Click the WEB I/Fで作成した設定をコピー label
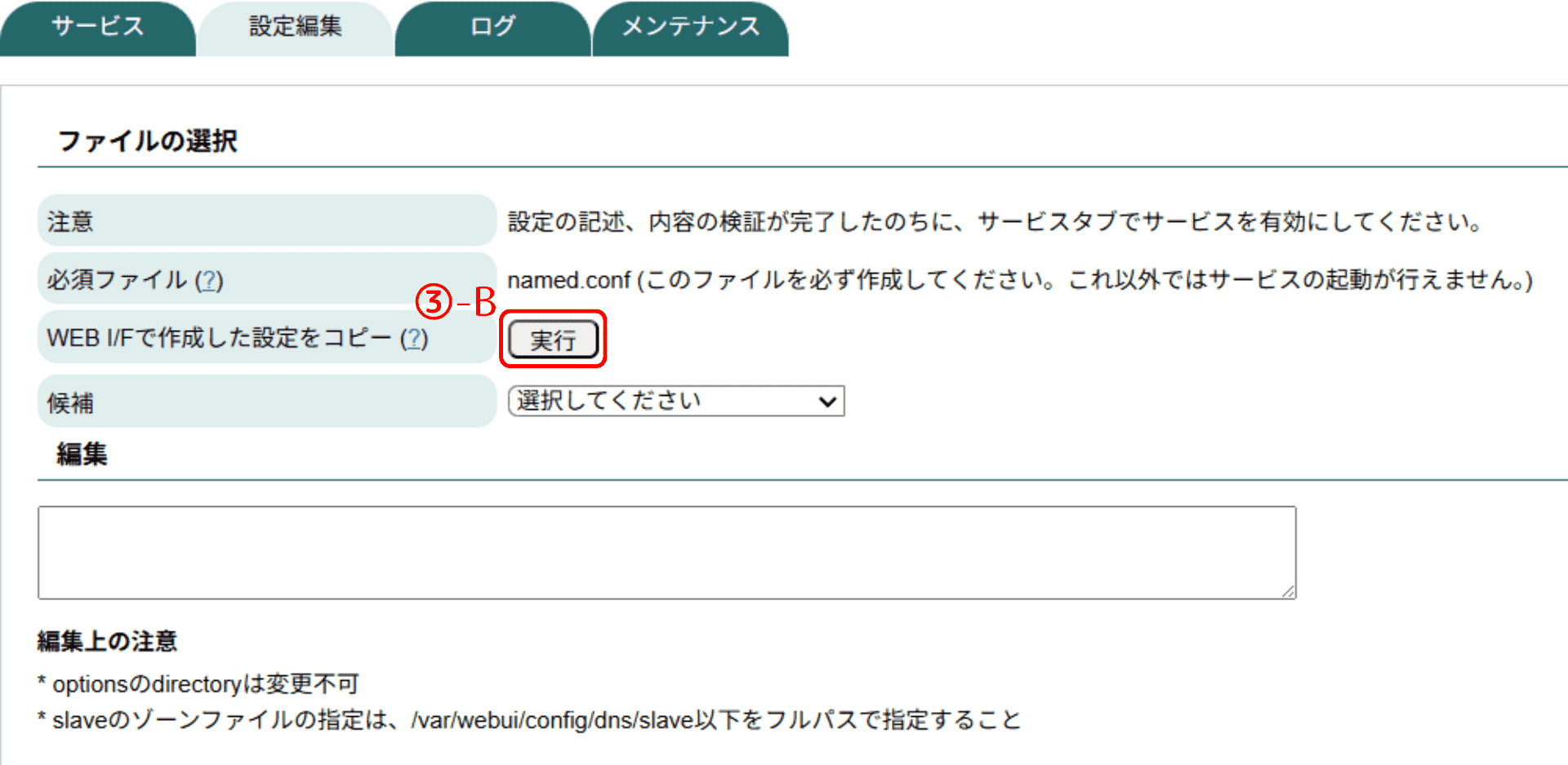The image size is (1568, 765). (x=219, y=338)
